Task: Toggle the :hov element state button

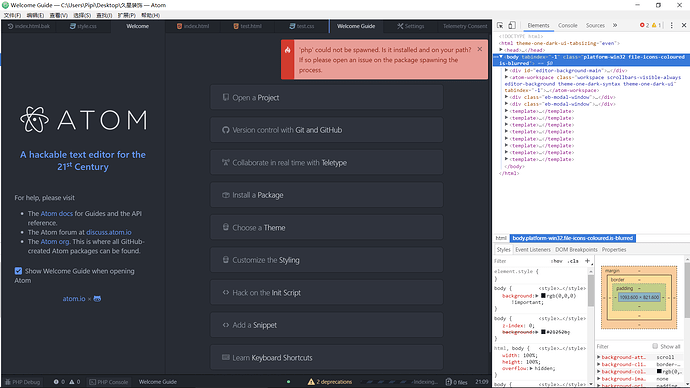Action: pos(557,261)
